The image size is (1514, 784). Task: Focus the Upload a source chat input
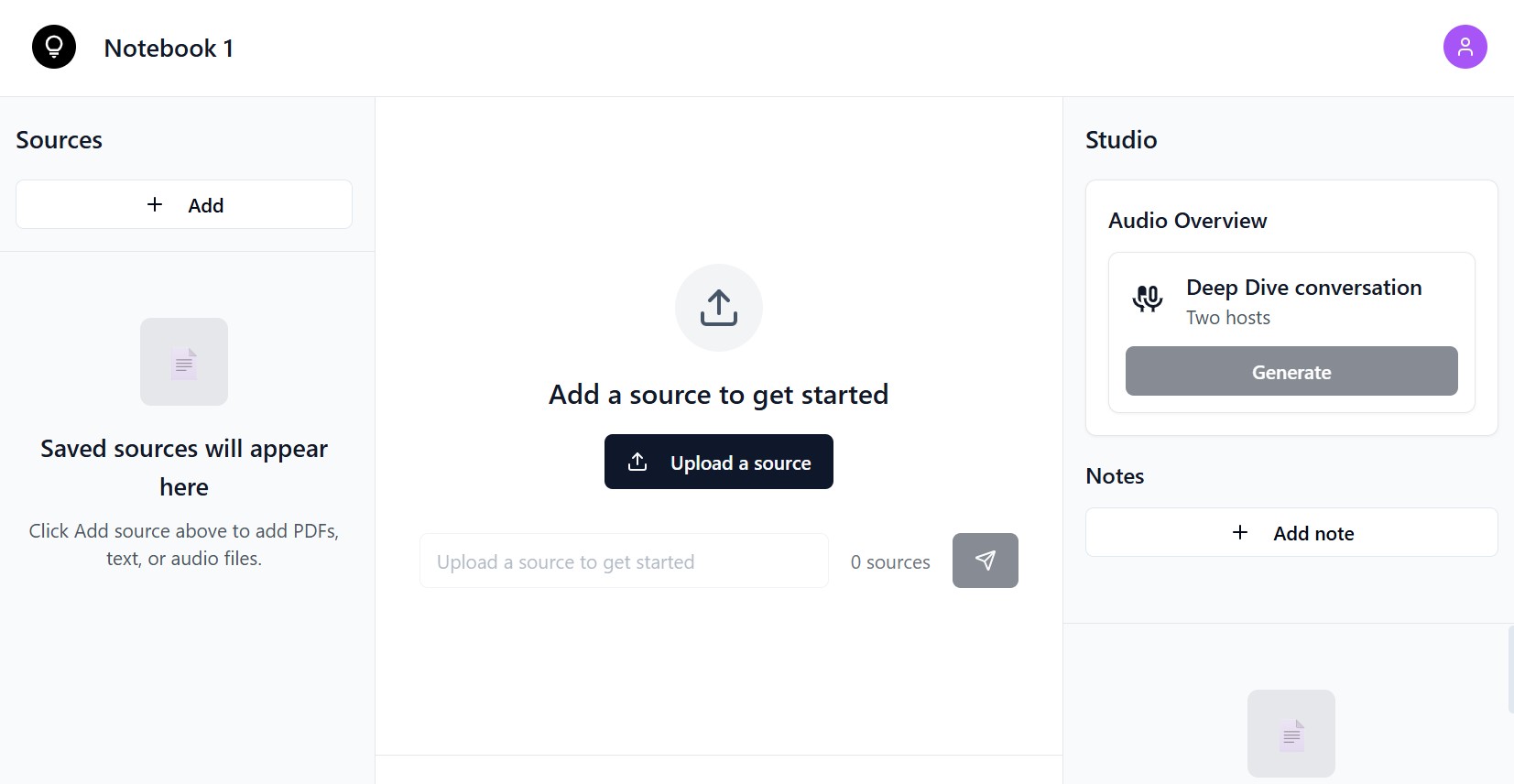[625, 561]
